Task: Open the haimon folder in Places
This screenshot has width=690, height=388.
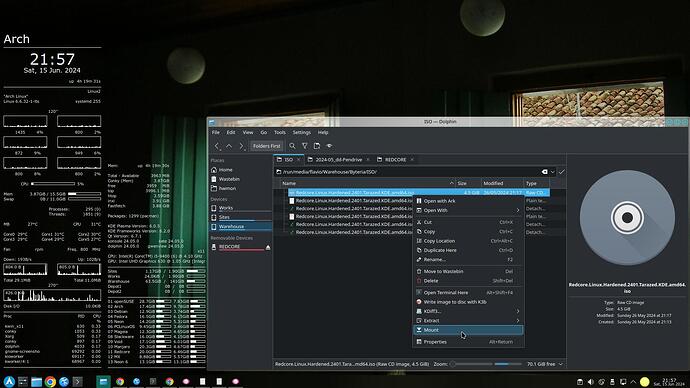Action: coord(241,188)
